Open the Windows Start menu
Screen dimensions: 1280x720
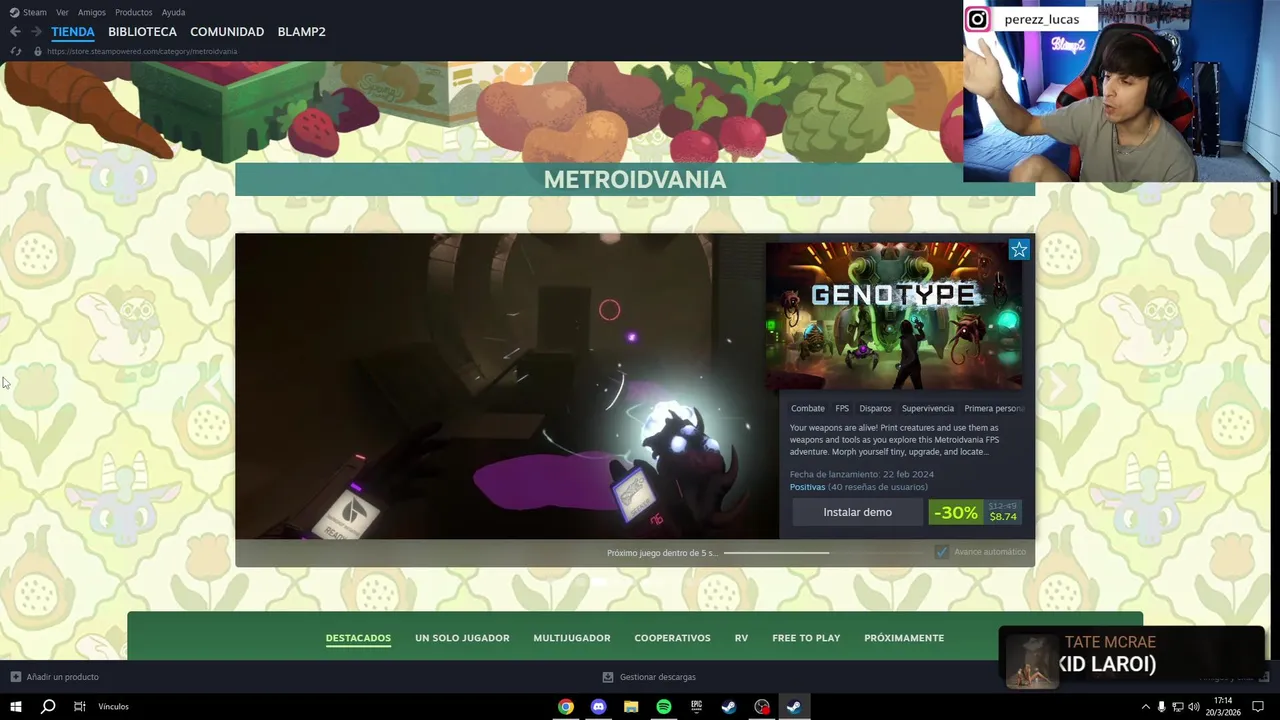point(16,707)
